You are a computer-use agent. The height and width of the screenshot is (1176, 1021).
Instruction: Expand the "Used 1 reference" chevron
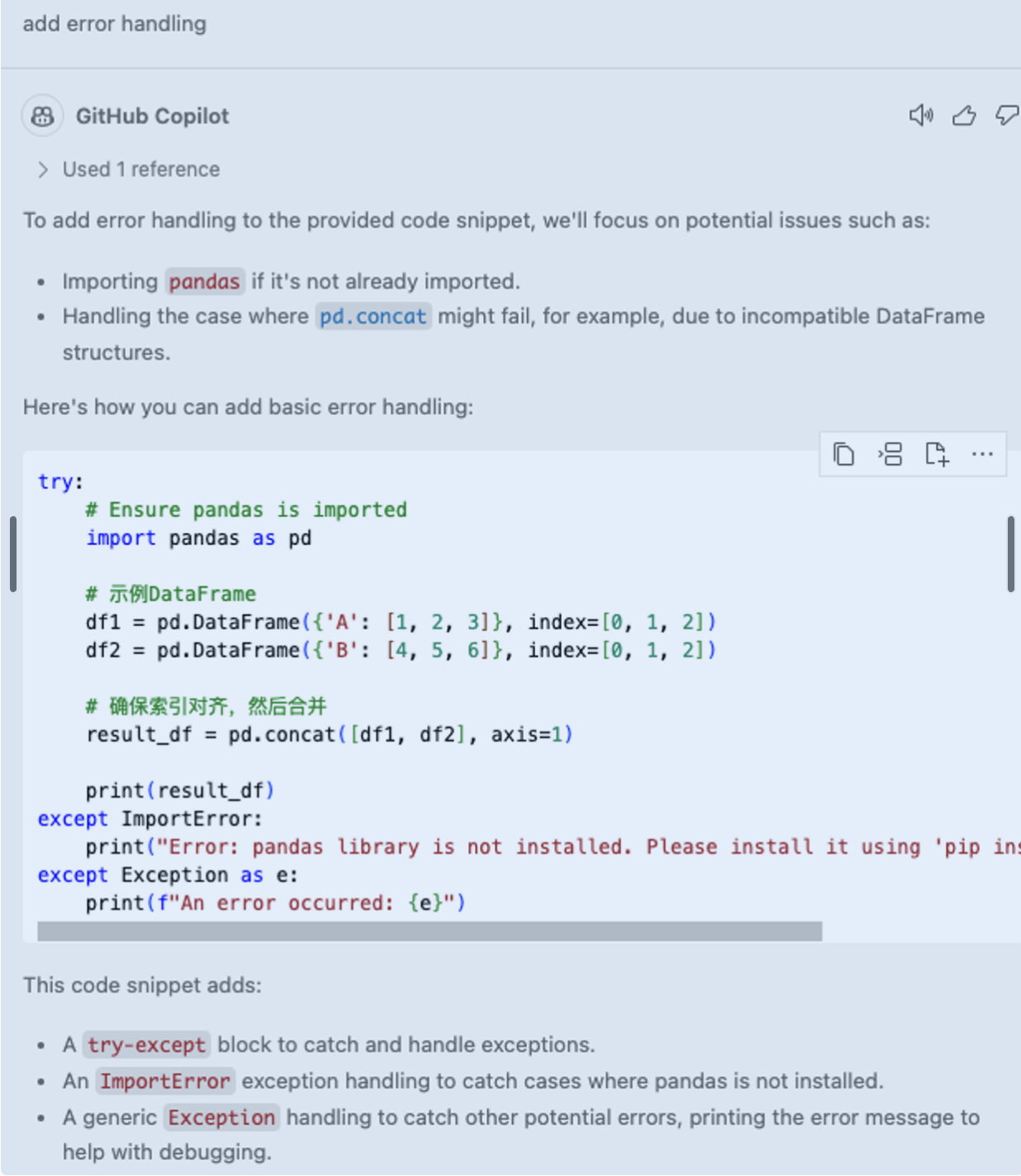coord(43,169)
